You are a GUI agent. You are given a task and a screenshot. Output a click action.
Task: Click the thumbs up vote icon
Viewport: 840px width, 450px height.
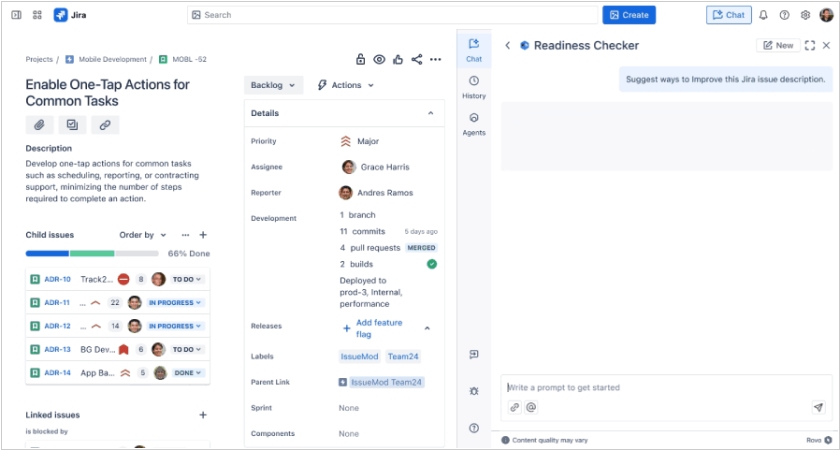pyautogui.click(x=398, y=60)
